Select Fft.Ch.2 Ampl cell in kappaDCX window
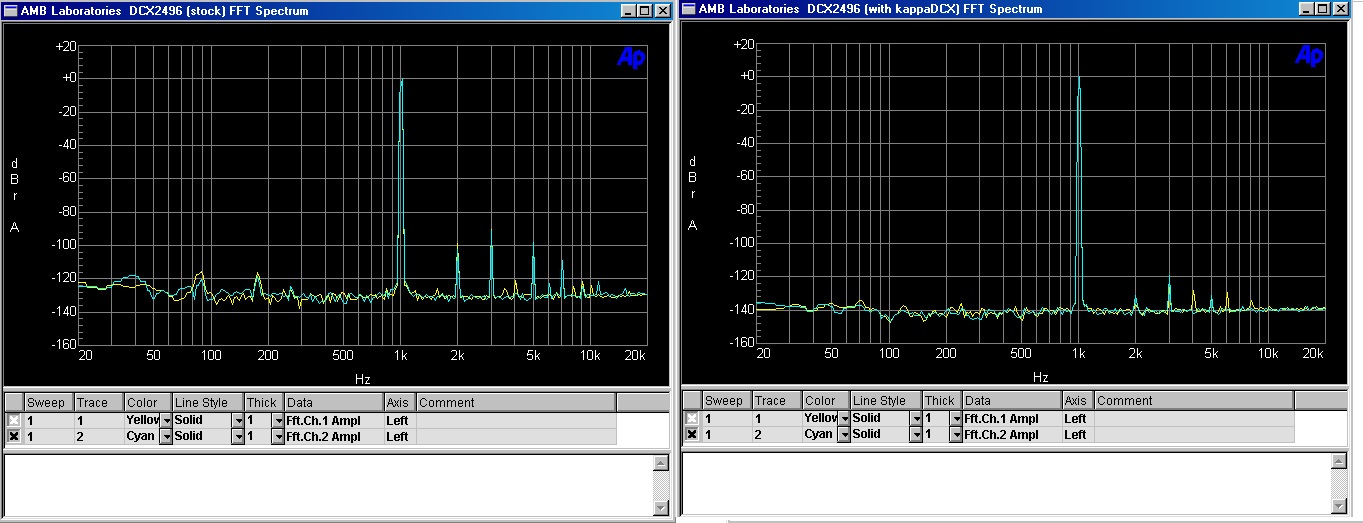1363x523 pixels. pyautogui.click(x=1012, y=434)
